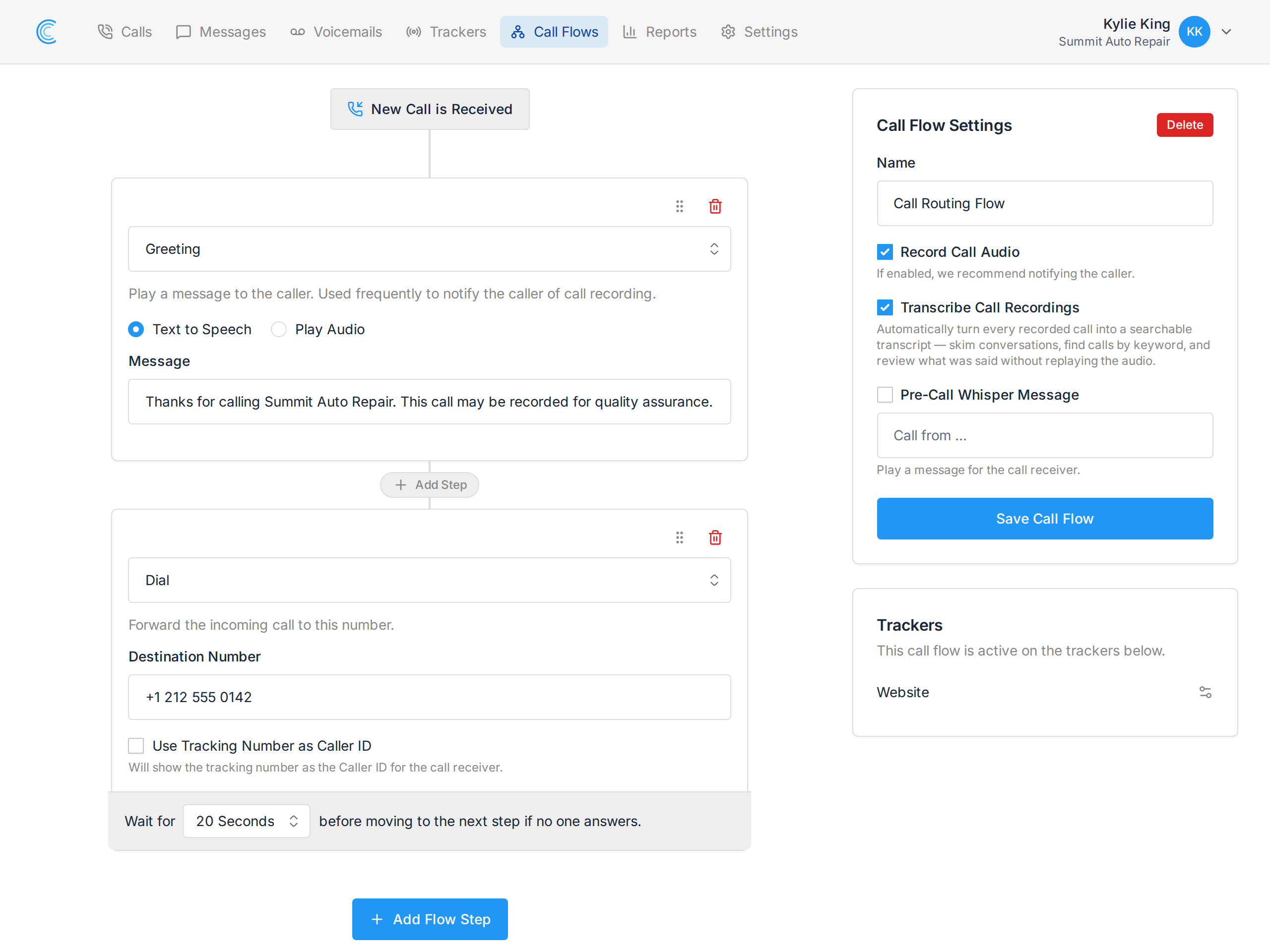Viewport: 1270px width, 952px height.
Task: Click the Summit Auto Repair account text
Action: pos(1114,41)
